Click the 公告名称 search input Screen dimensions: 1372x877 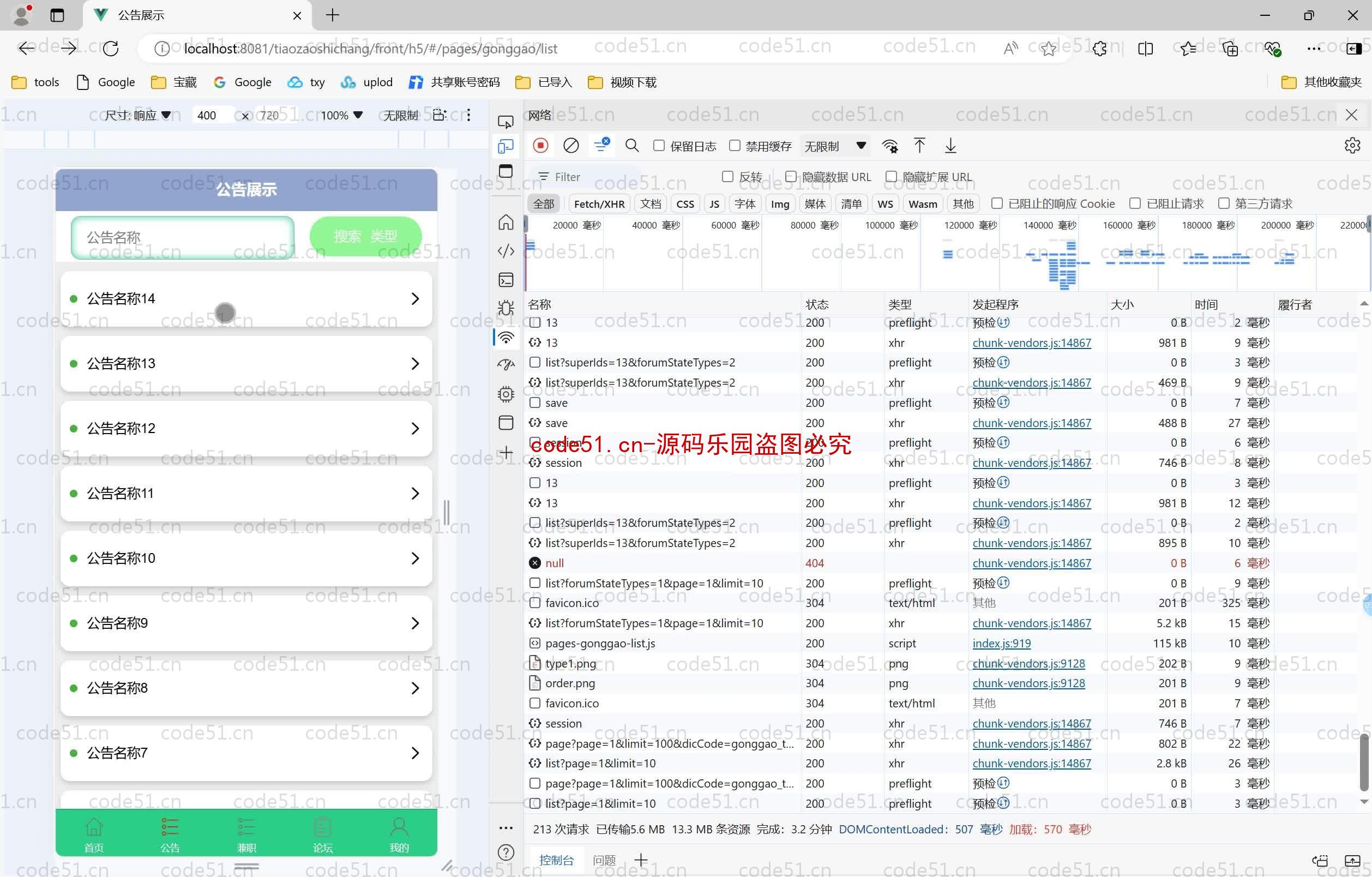[182, 237]
